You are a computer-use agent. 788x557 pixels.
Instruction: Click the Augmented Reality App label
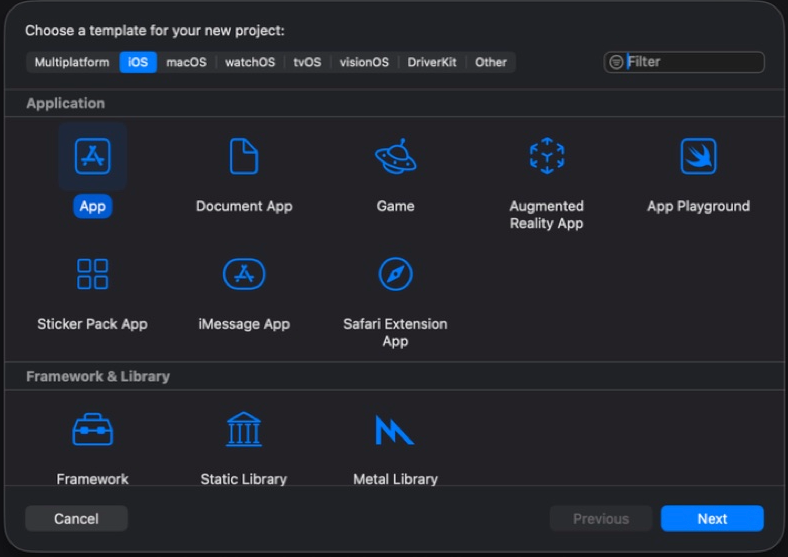click(547, 215)
